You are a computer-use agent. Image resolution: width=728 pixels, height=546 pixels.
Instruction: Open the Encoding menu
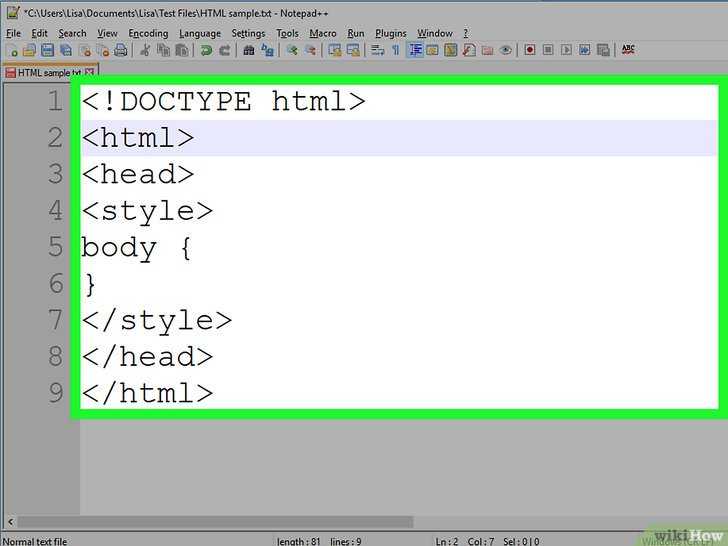pyautogui.click(x=148, y=33)
